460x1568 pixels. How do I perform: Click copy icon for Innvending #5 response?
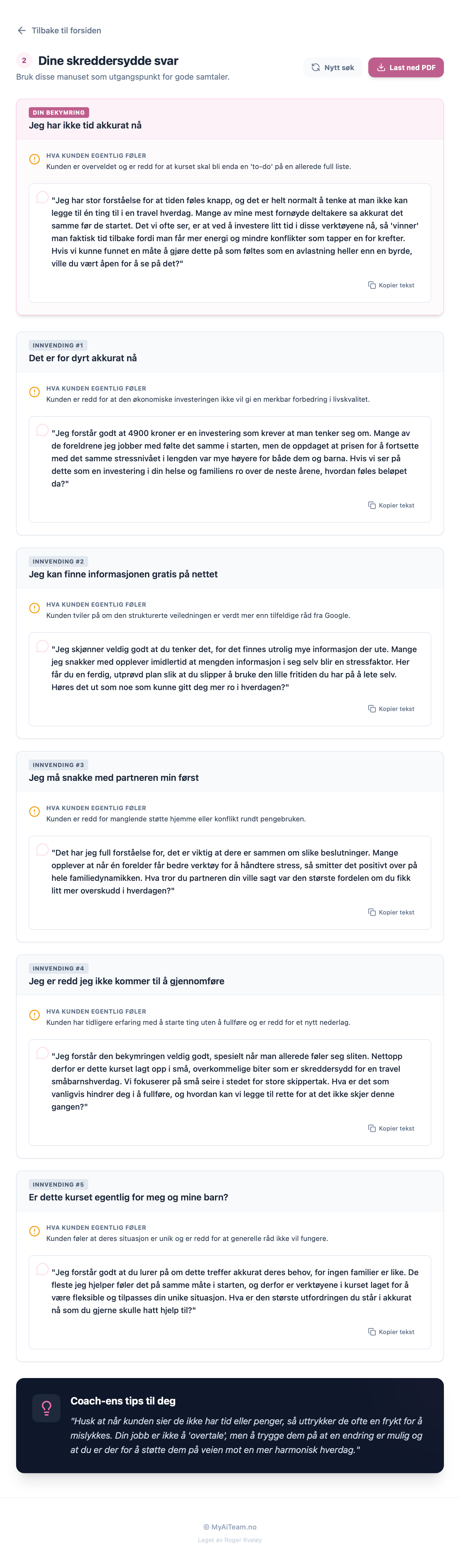372,1332
